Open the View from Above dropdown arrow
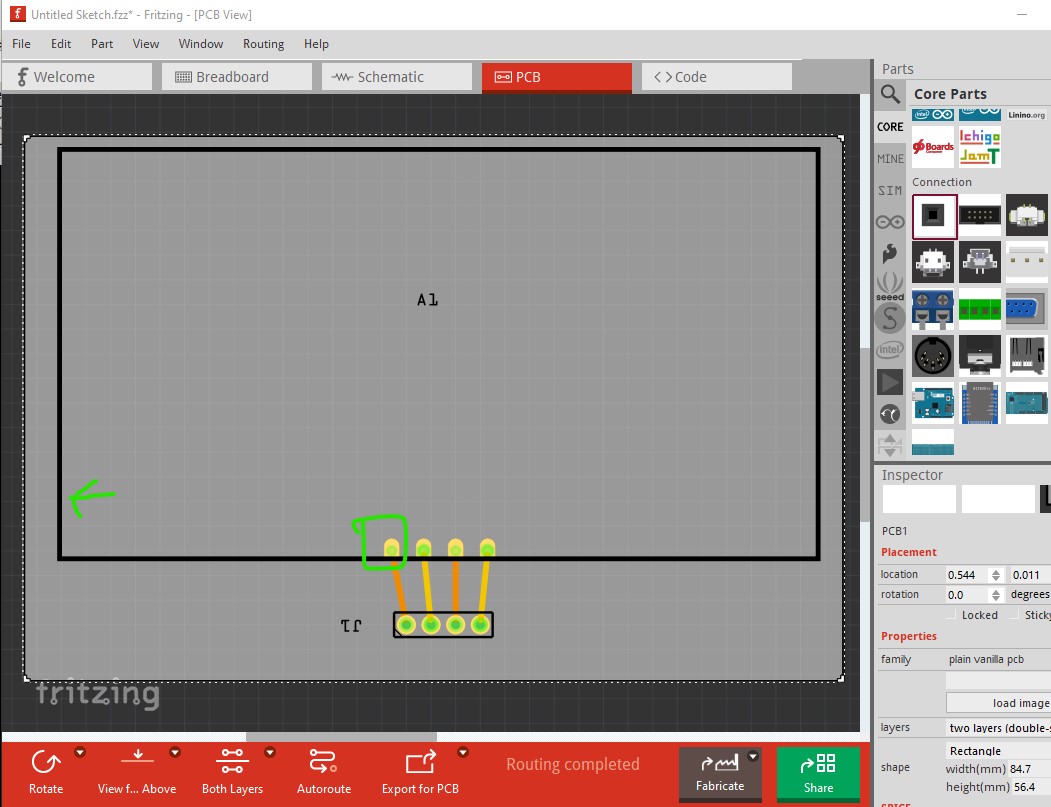This screenshot has width=1051, height=807. click(175, 752)
